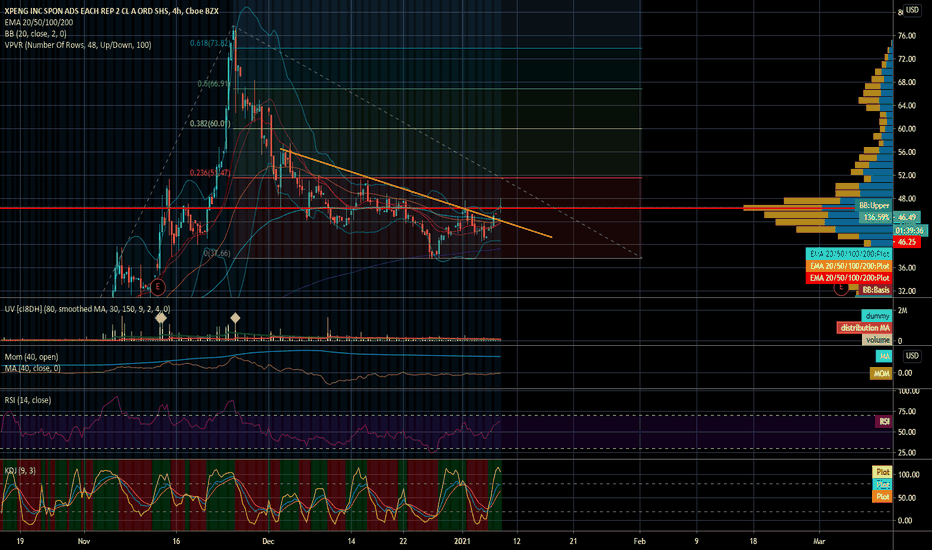
Task: Click the BB (20, close, 2, 0) legend
Action: [x=36, y=34]
